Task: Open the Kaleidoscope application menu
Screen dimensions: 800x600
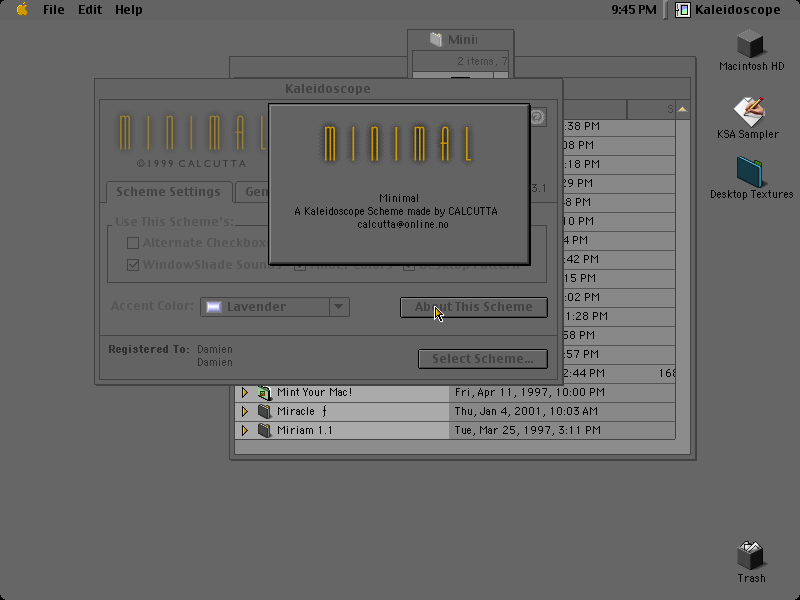Action: (728, 10)
